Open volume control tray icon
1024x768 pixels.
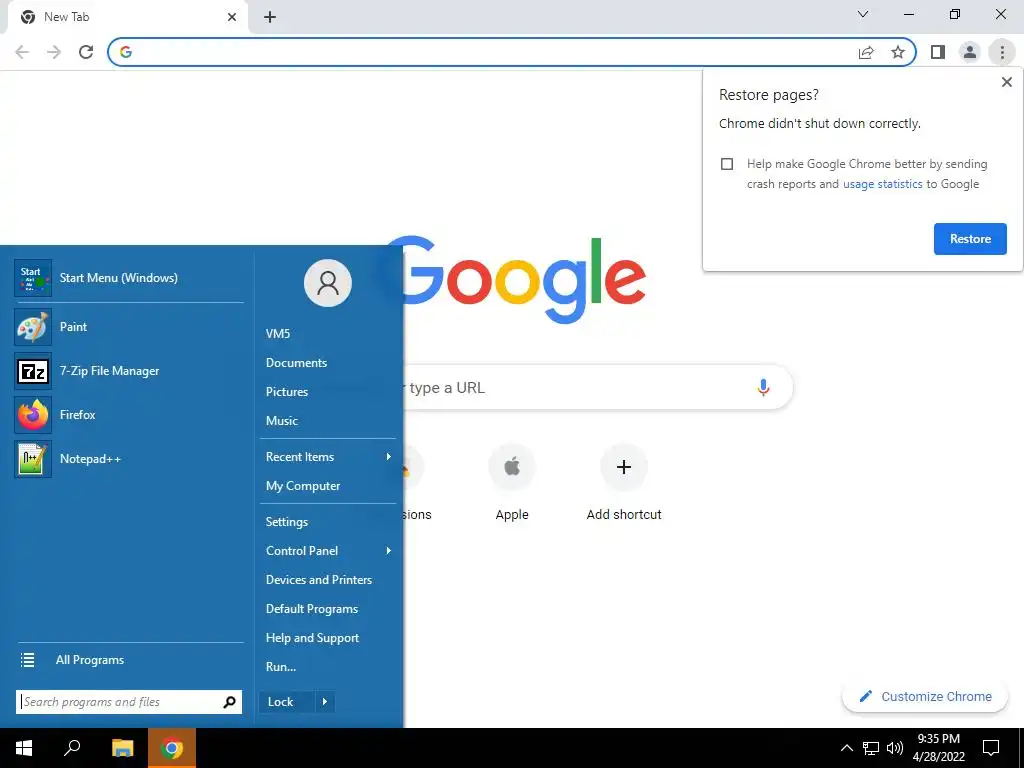click(x=894, y=748)
